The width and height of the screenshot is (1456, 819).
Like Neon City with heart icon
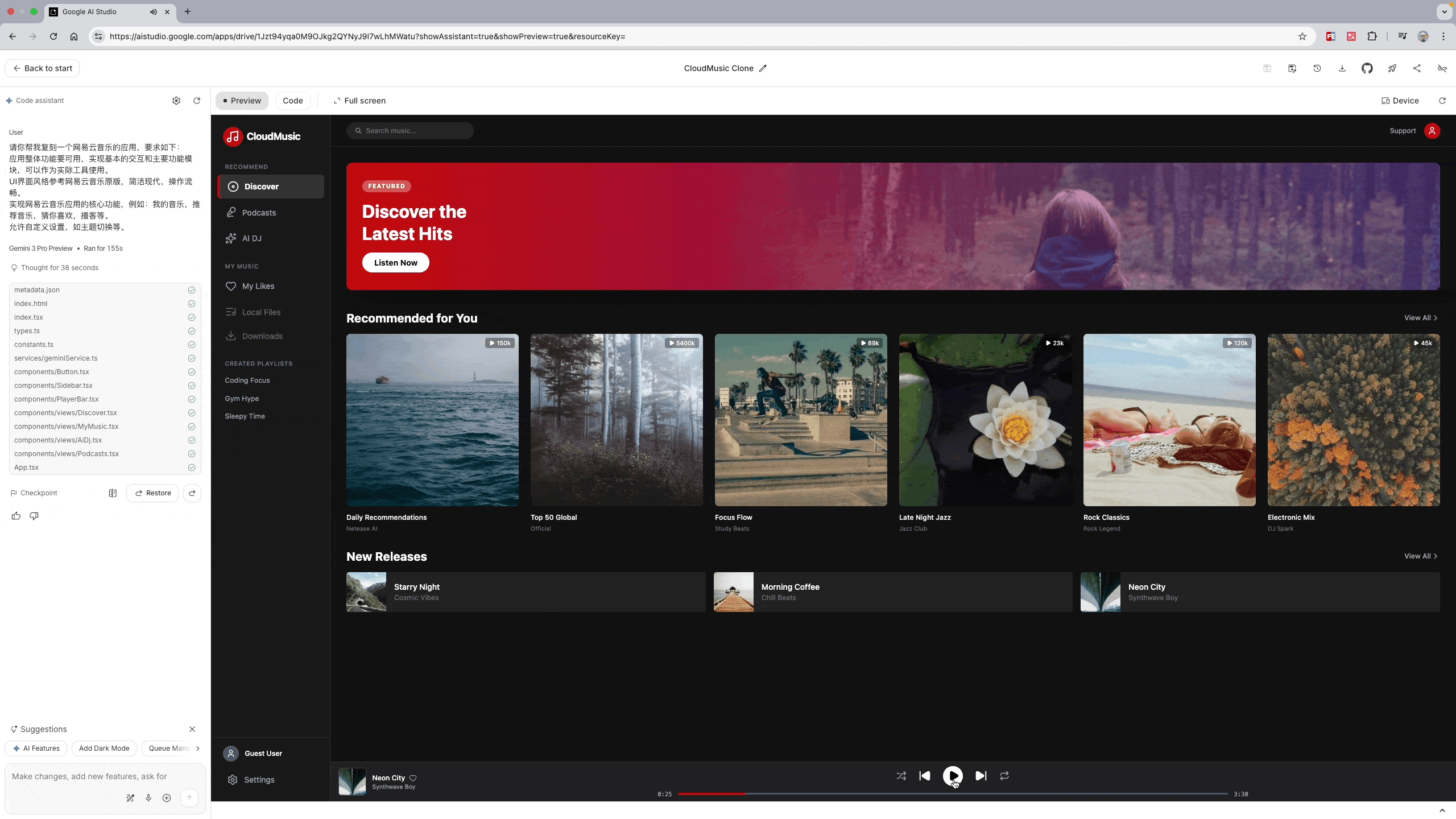coord(413,778)
